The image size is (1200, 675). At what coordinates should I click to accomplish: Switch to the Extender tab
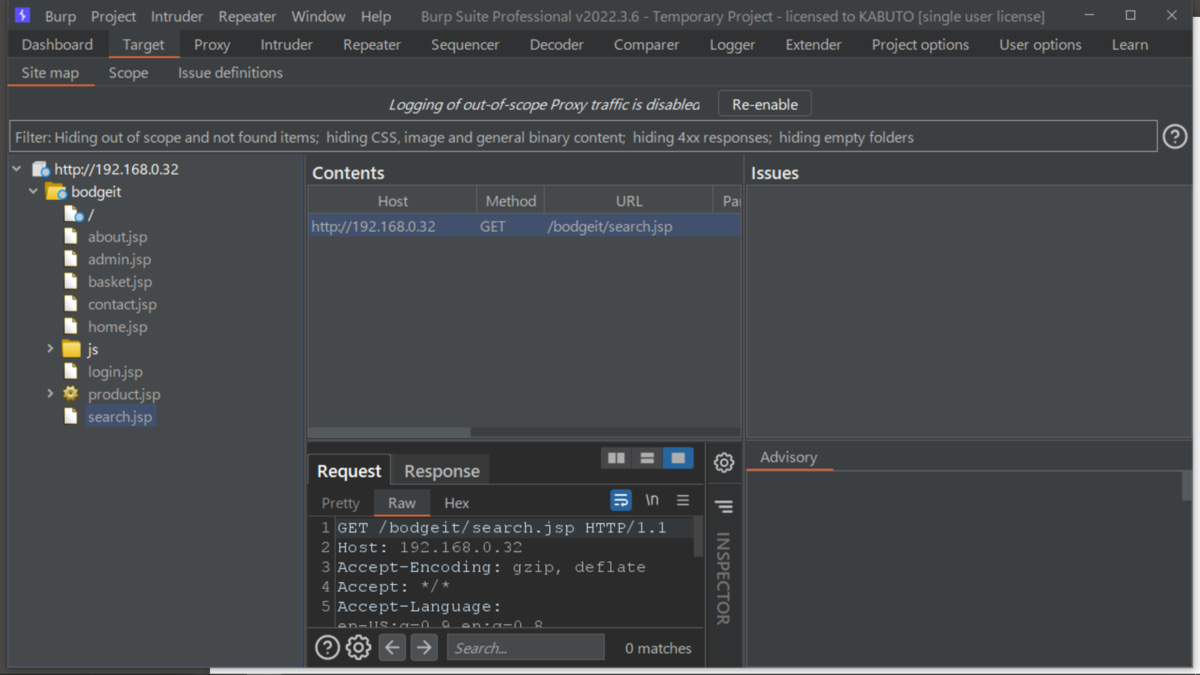tap(814, 45)
